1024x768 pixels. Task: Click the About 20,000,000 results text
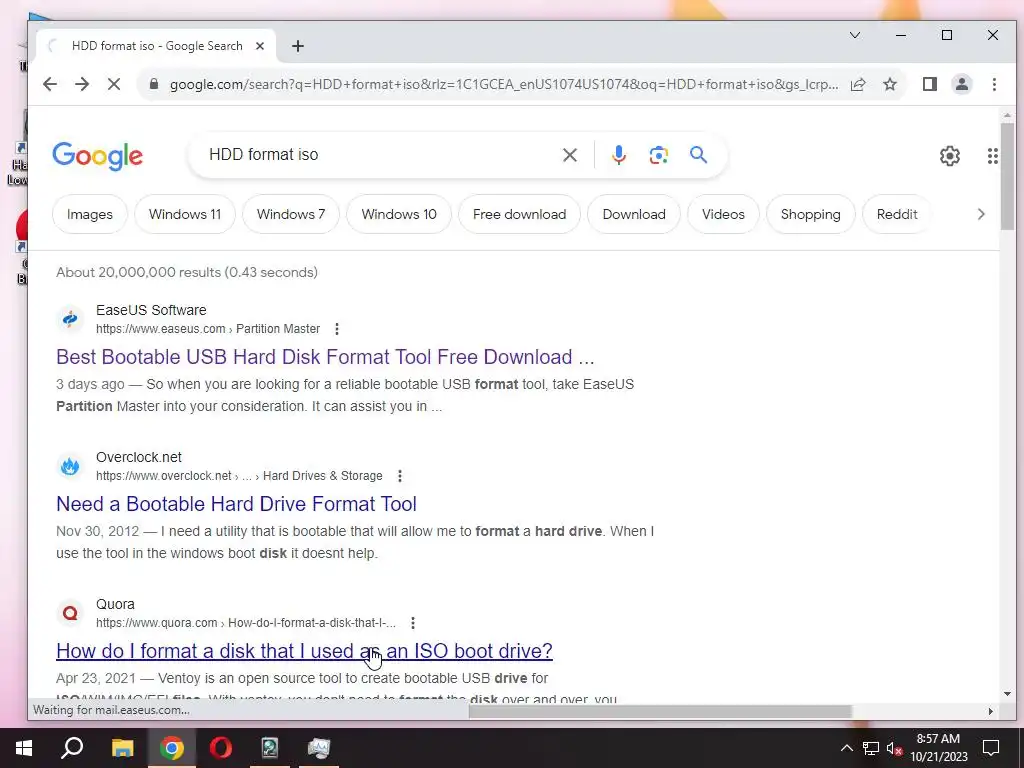pyautogui.click(x=187, y=272)
